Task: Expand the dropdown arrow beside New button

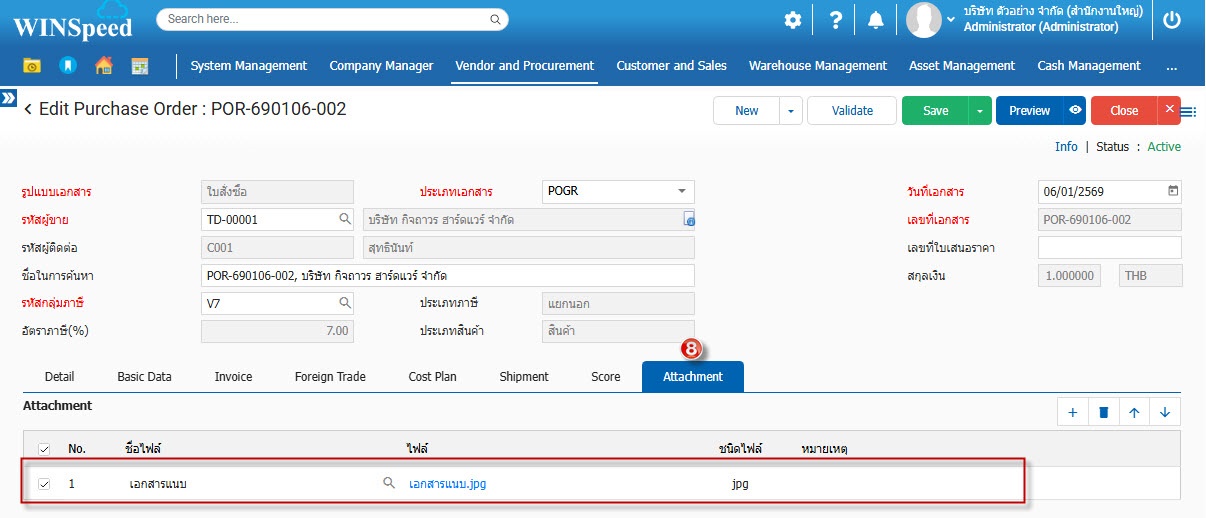Action: (790, 111)
